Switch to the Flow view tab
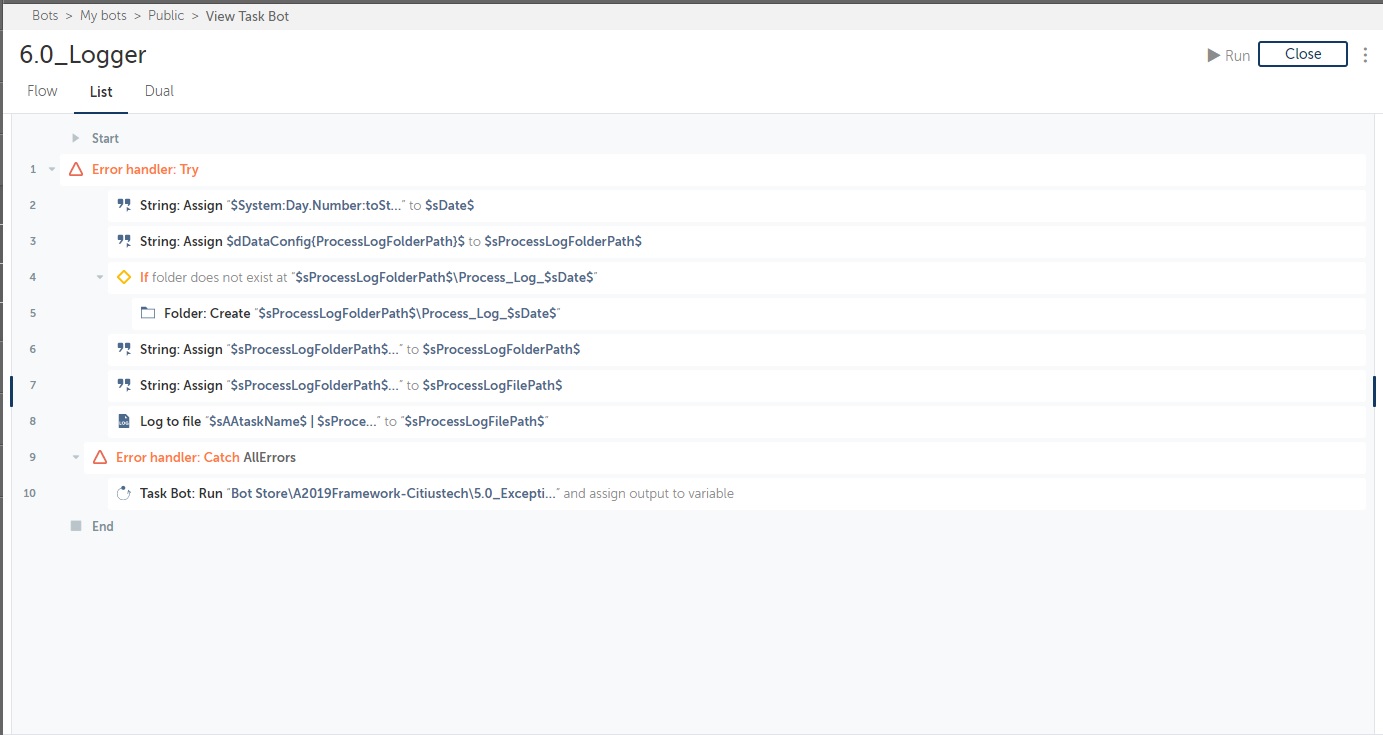 pos(42,91)
